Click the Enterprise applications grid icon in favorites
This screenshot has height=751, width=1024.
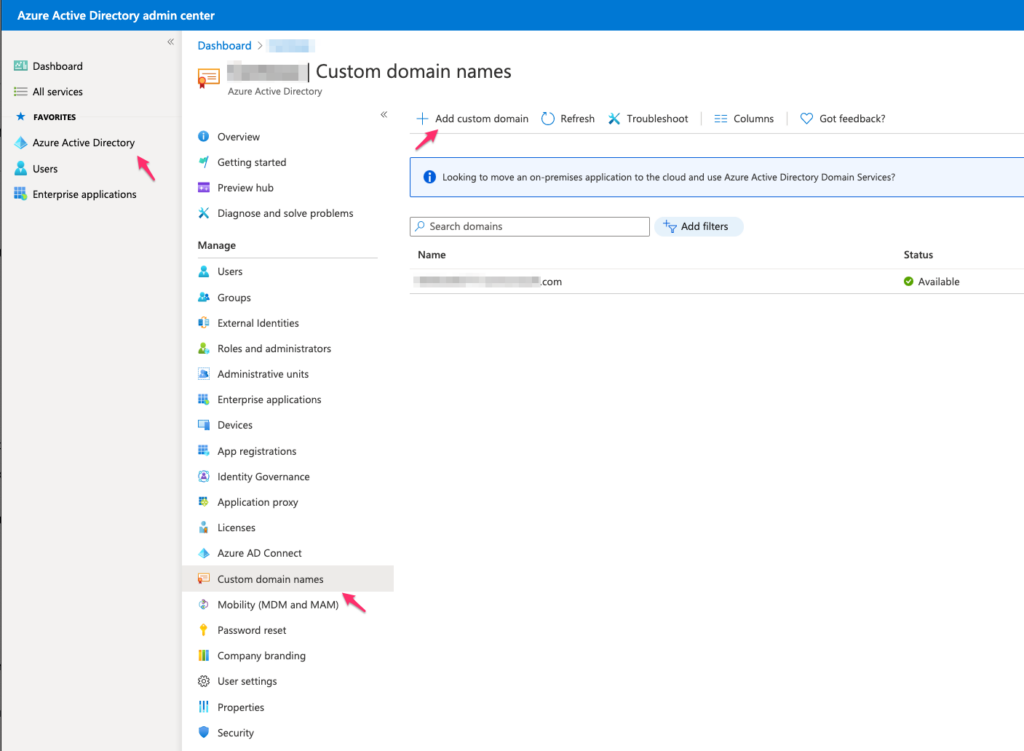pos(20,194)
